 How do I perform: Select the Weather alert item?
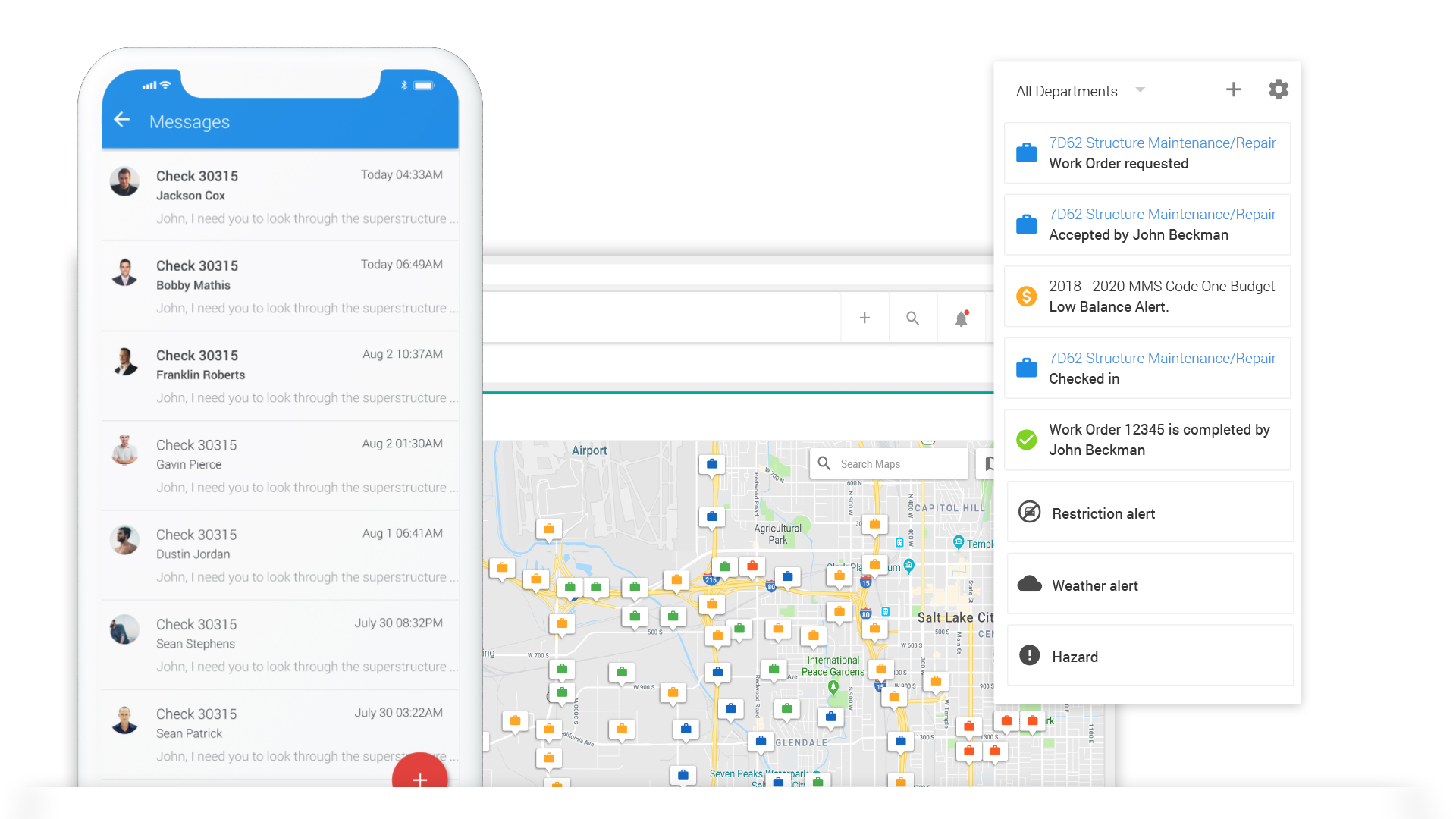click(x=1150, y=584)
